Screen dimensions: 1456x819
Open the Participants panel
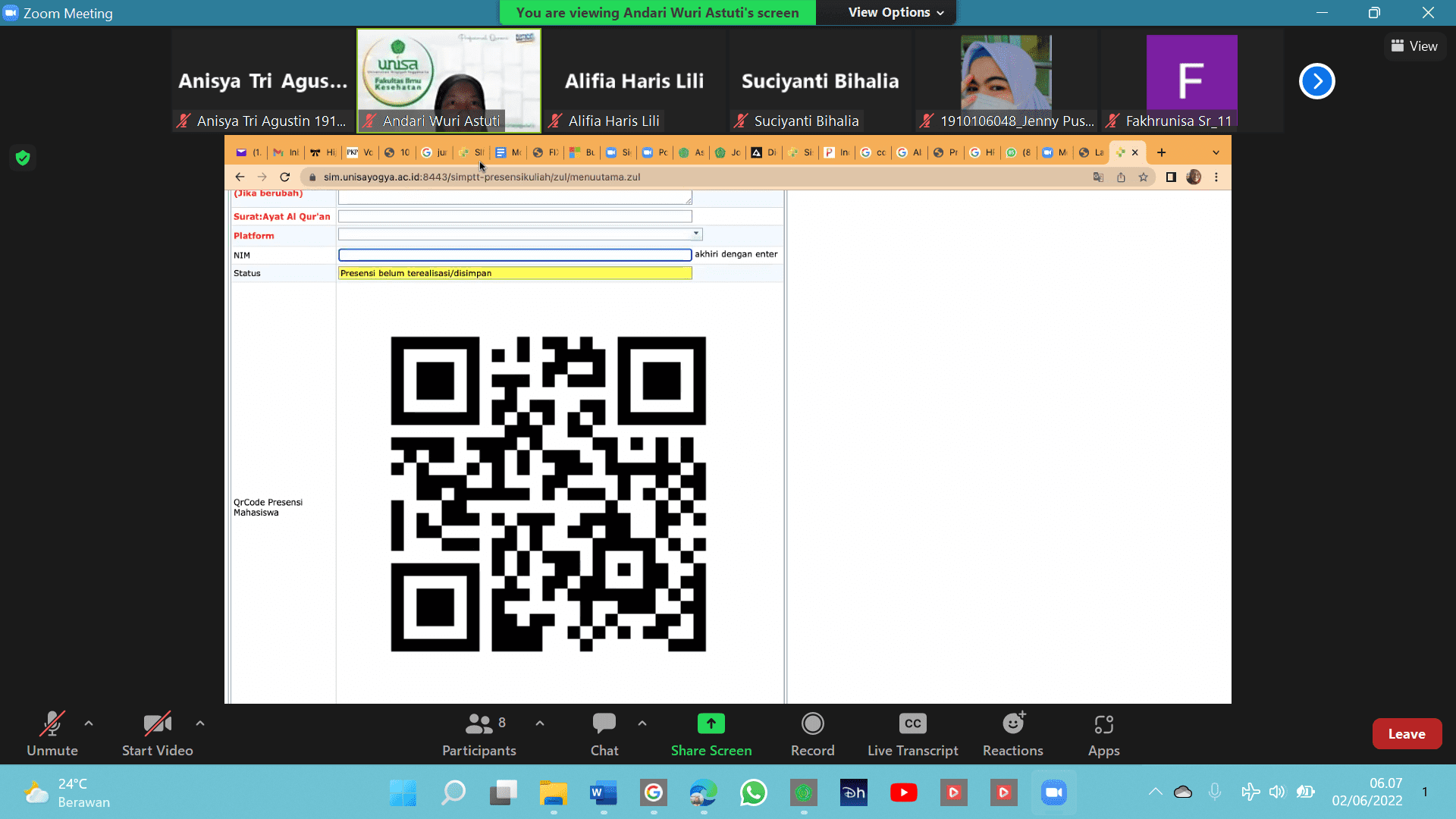tap(479, 734)
